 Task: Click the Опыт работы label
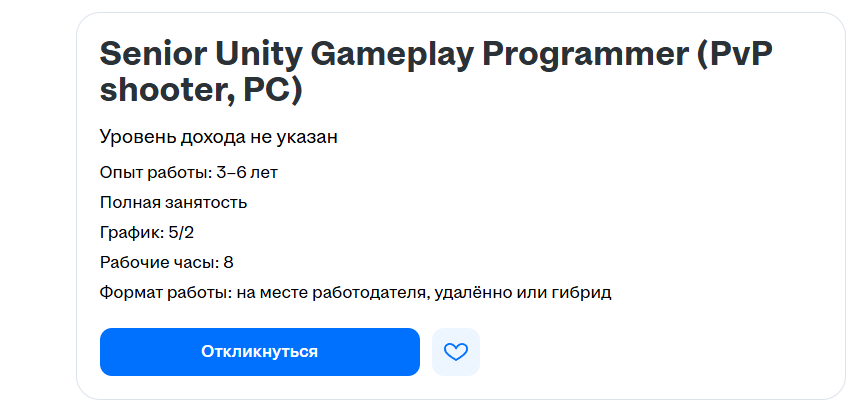coord(156,173)
